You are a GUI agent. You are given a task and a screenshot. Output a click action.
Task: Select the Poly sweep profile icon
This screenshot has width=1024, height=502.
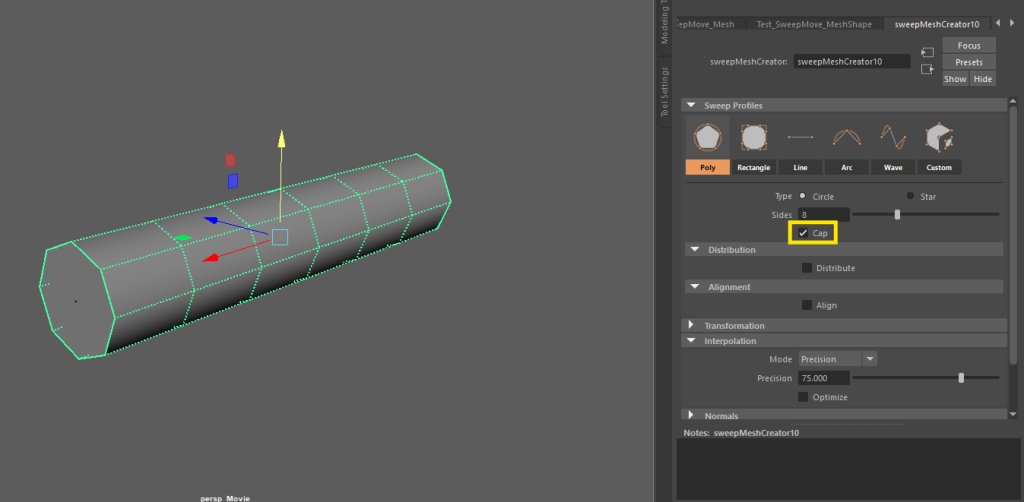pos(707,137)
